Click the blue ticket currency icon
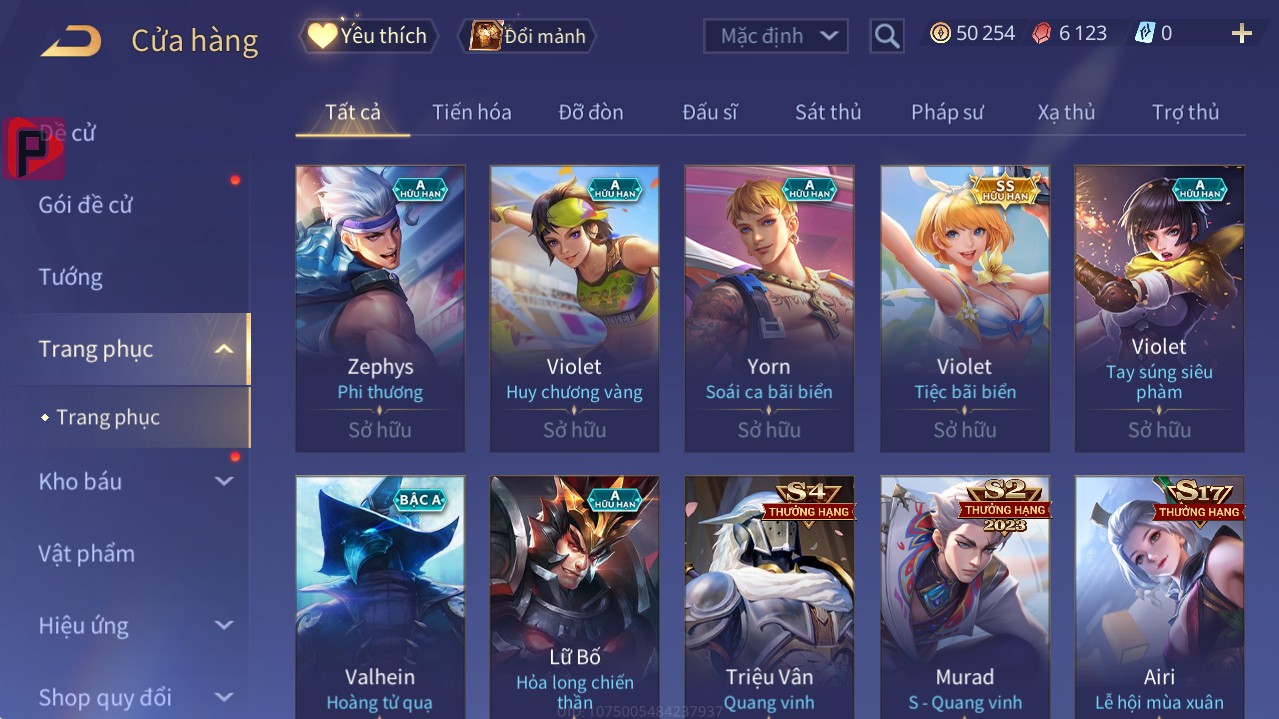This screenshot has width=1279, height=719. click(1144, 33)
